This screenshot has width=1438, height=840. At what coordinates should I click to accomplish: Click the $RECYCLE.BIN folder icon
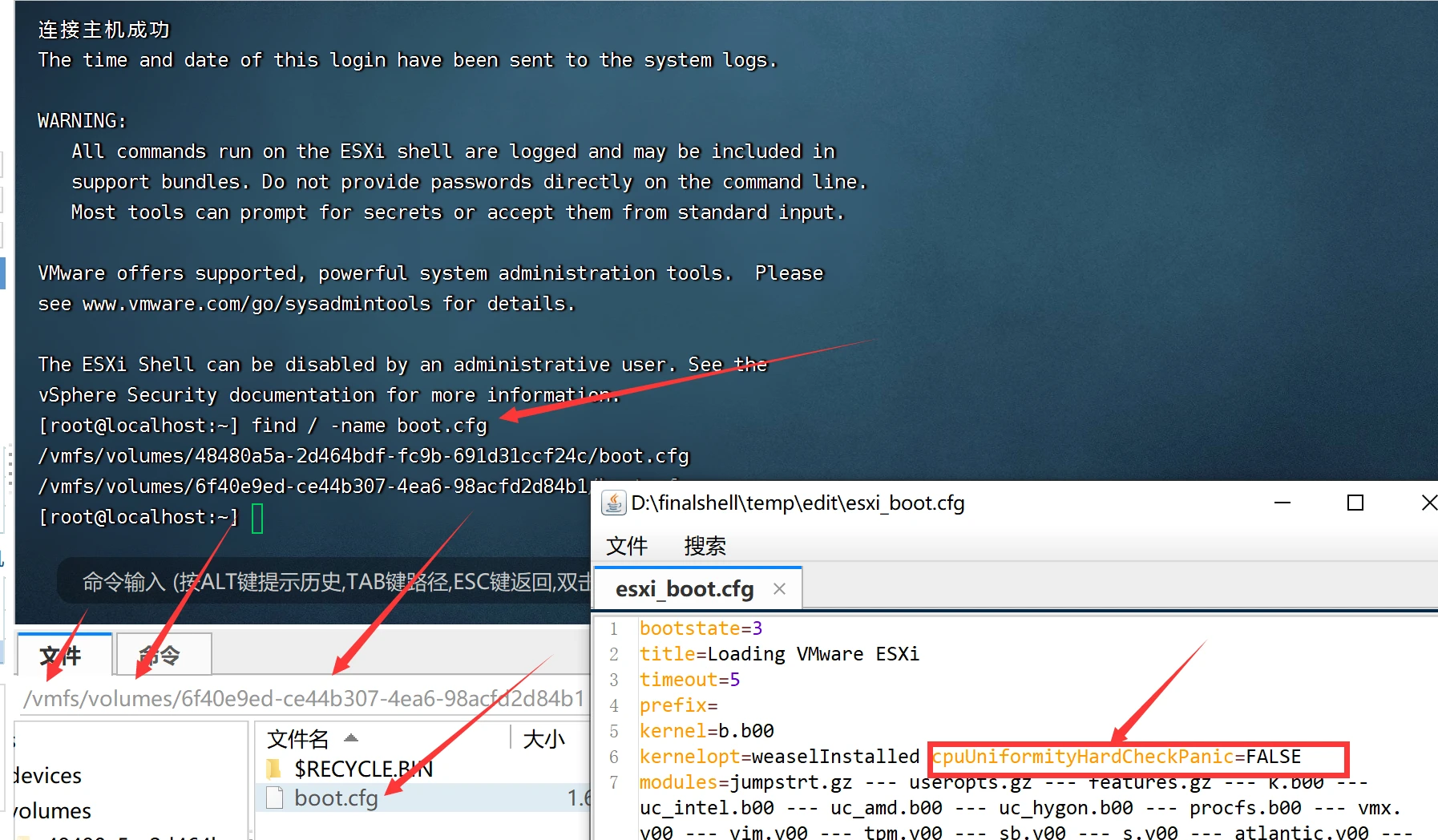coord(274,769)
